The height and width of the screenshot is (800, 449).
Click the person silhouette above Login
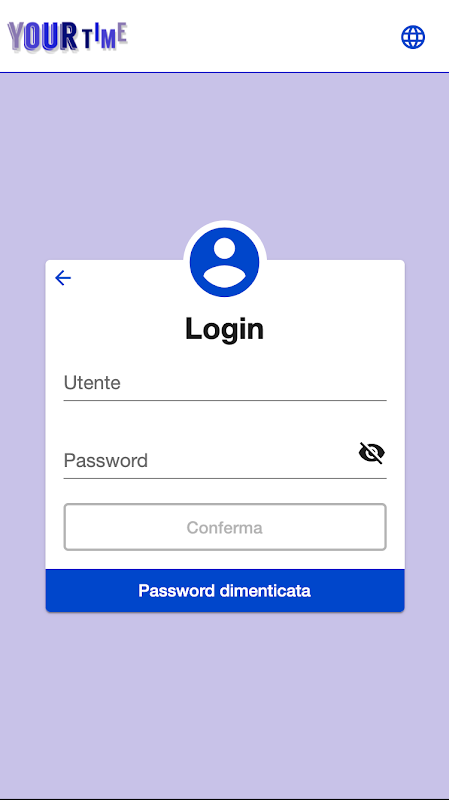coord(224,262)
